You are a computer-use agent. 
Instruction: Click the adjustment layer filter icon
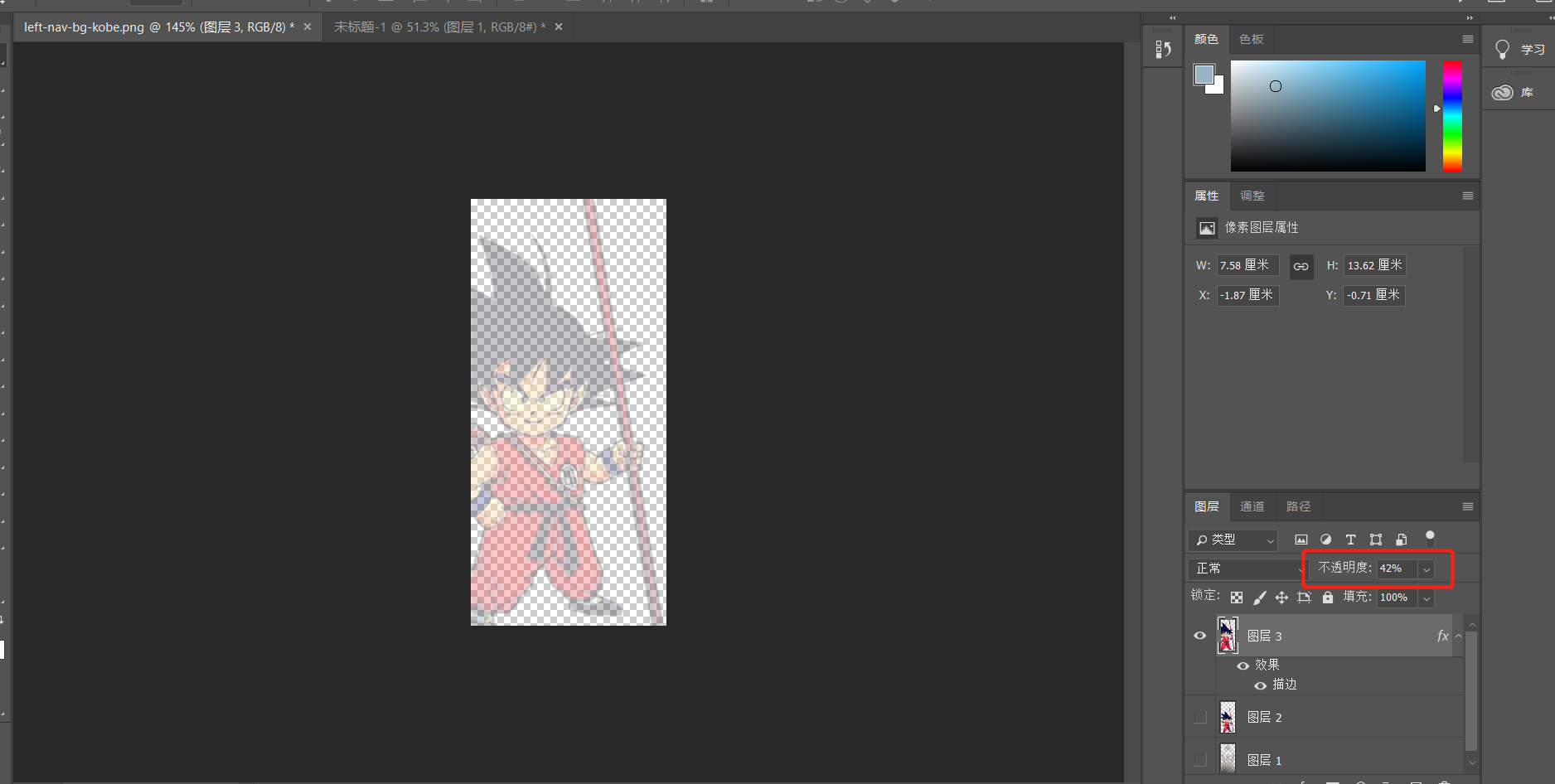pyautogui.click(x=1325, y=540)
